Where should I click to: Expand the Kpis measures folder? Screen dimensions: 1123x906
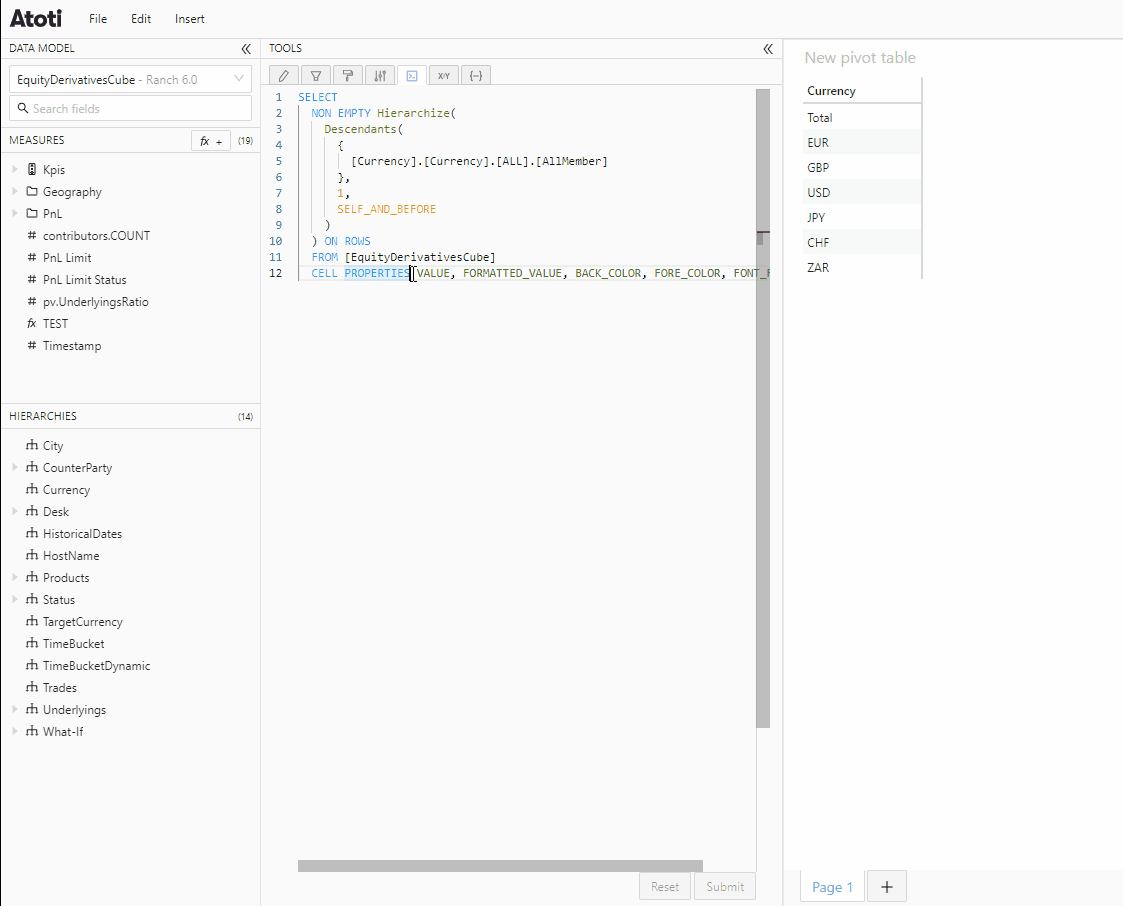pos(15,169)
